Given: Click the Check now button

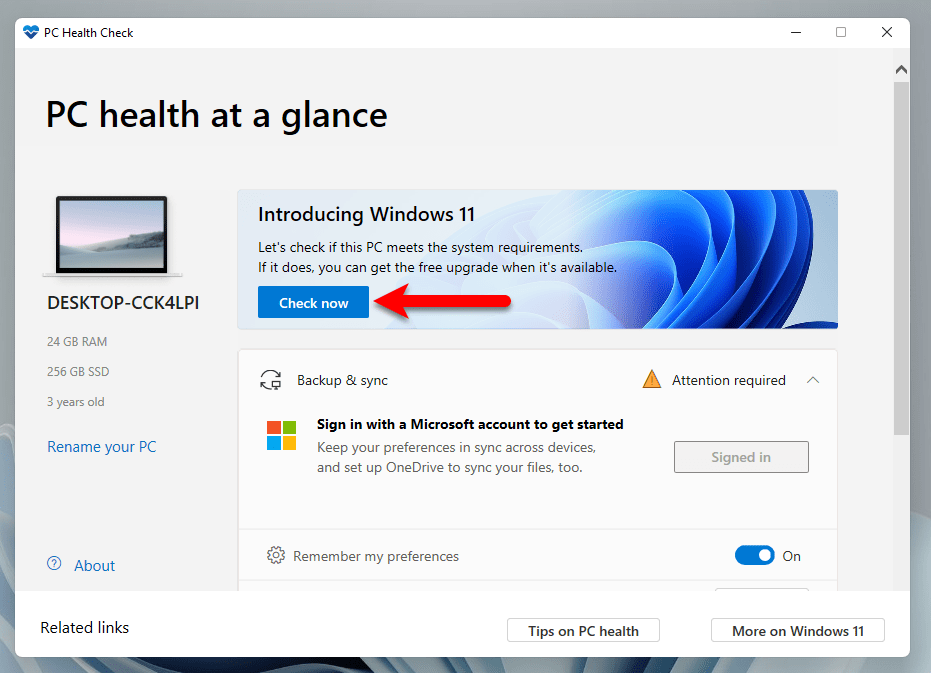Looking at the screenshot, I should click(x=314, y=302).
